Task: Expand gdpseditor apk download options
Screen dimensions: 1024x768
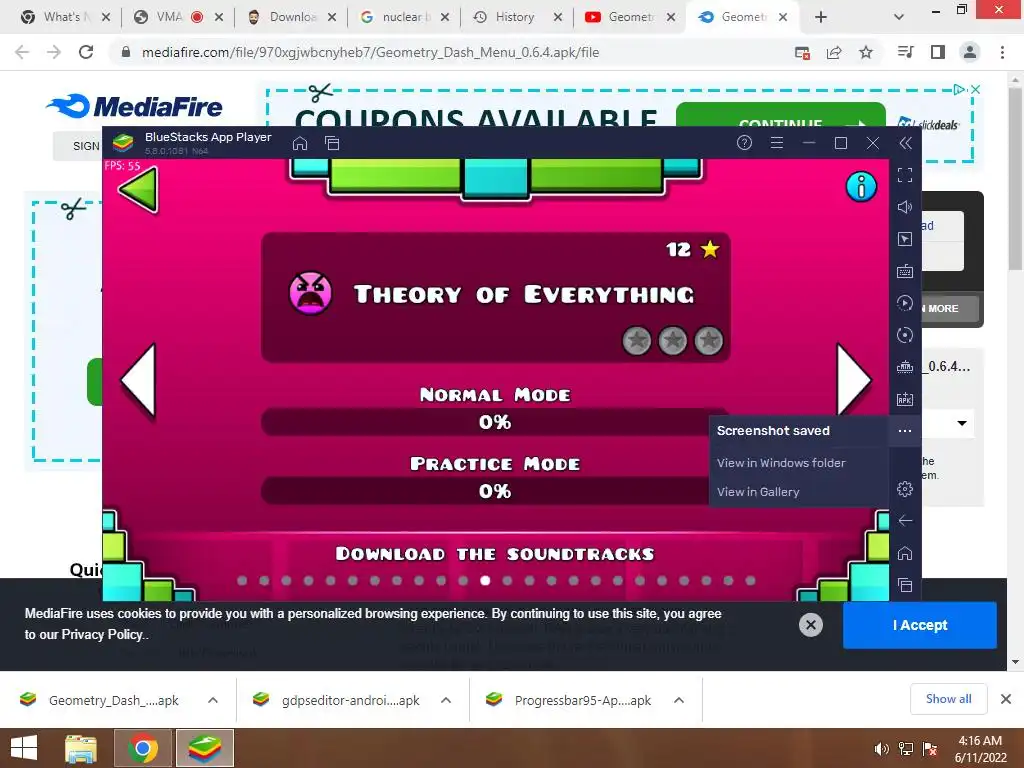Action: (x=446, y=700)
